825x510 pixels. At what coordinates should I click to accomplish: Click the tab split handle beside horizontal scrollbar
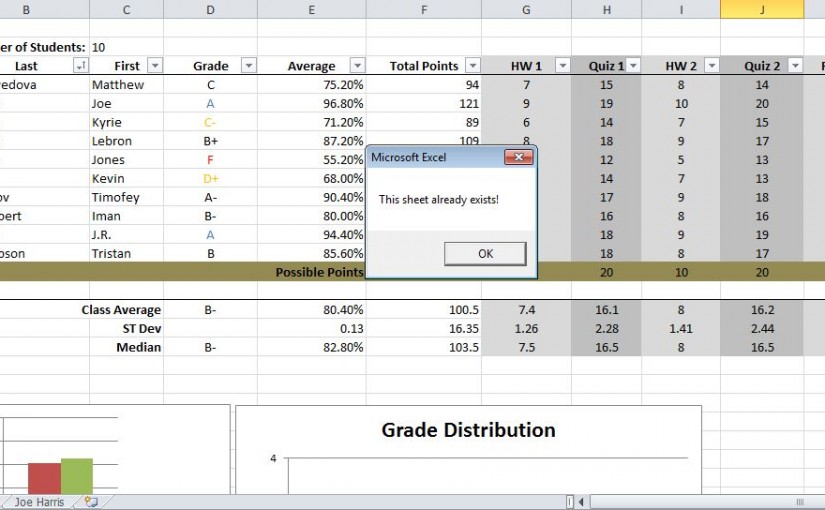pyautogui.click(x=570, y=502)
